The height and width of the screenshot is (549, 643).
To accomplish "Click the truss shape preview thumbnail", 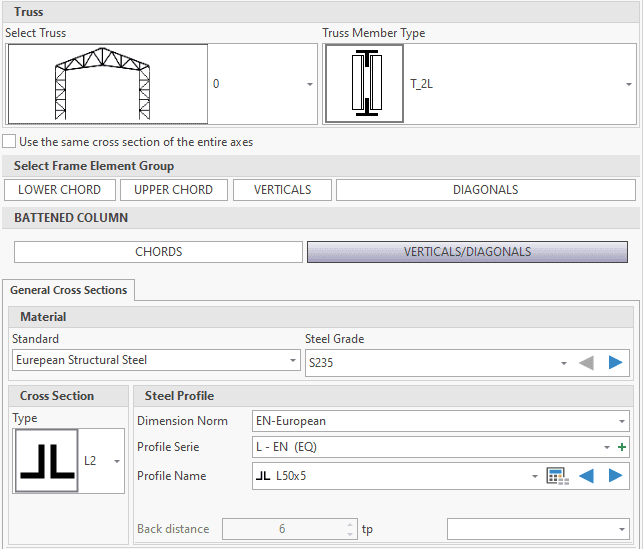I will coord(108,84).
